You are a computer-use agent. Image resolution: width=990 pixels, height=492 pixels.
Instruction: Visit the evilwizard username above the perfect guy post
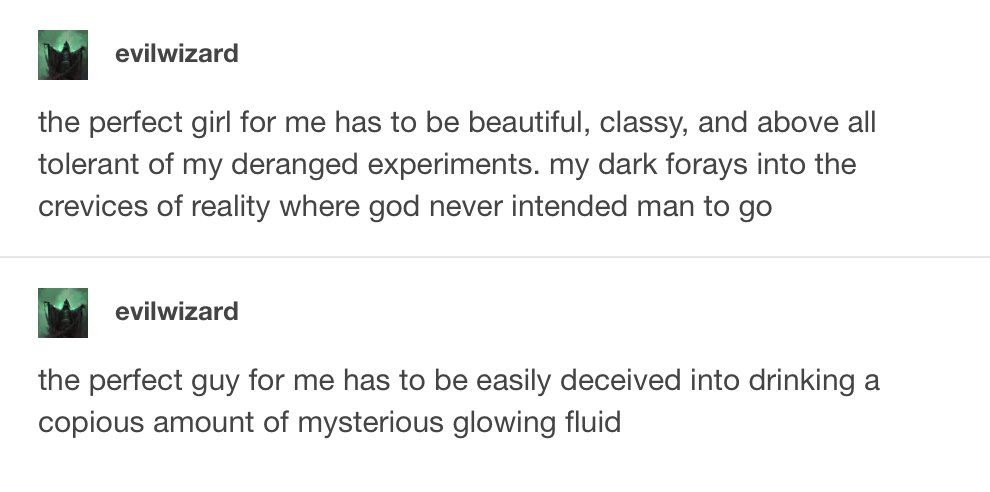pyautogui.click(x=177, y=311)
